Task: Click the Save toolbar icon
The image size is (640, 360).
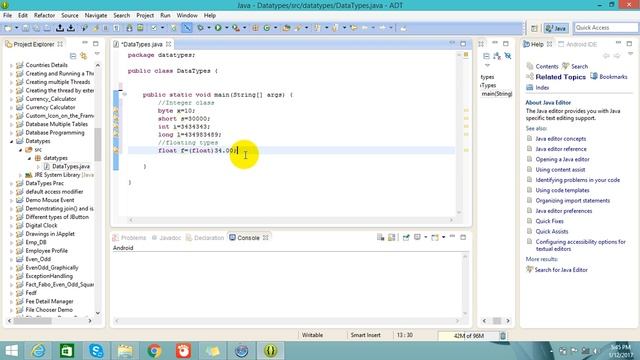Action: (x=26, y=28)
